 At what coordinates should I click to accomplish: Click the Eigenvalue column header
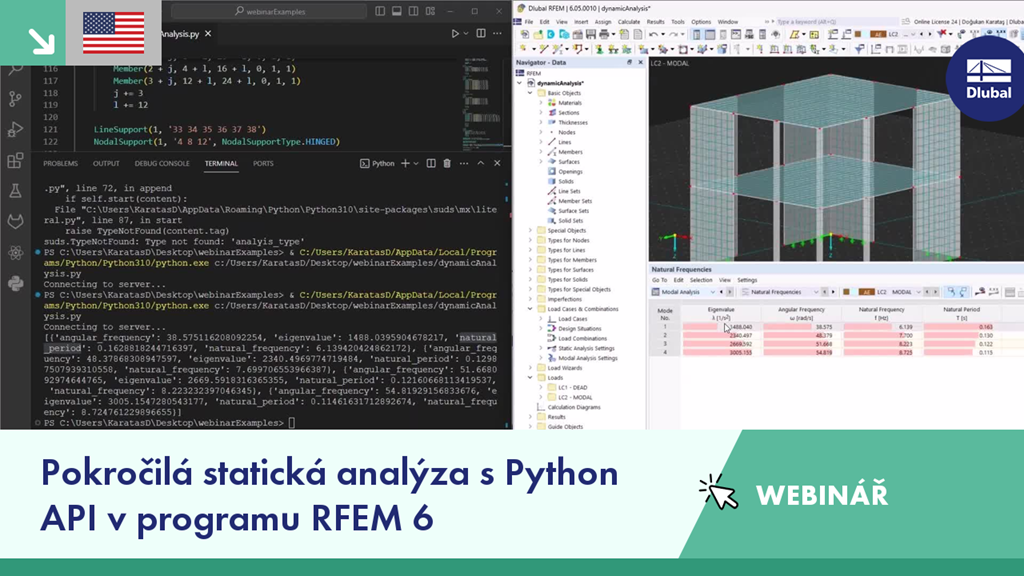click(721, 313)
